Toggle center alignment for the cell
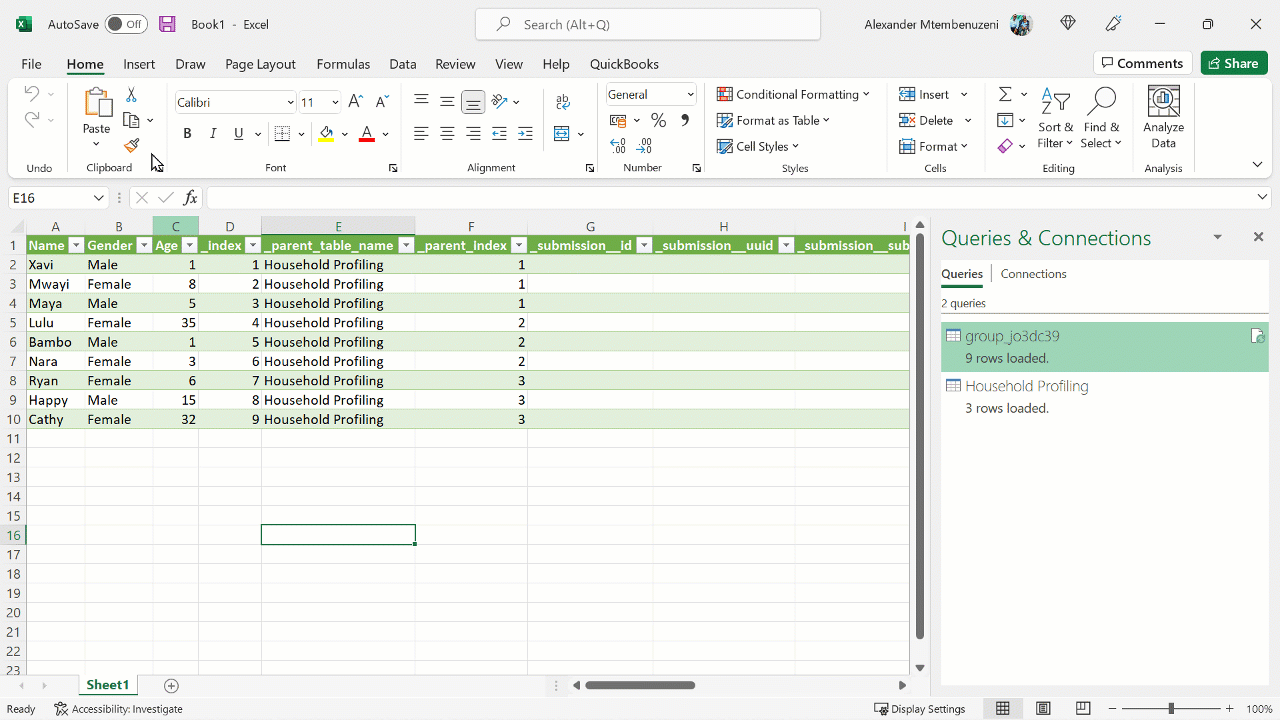This screenshot has height=720, width=1280. [x=447, y=133]
